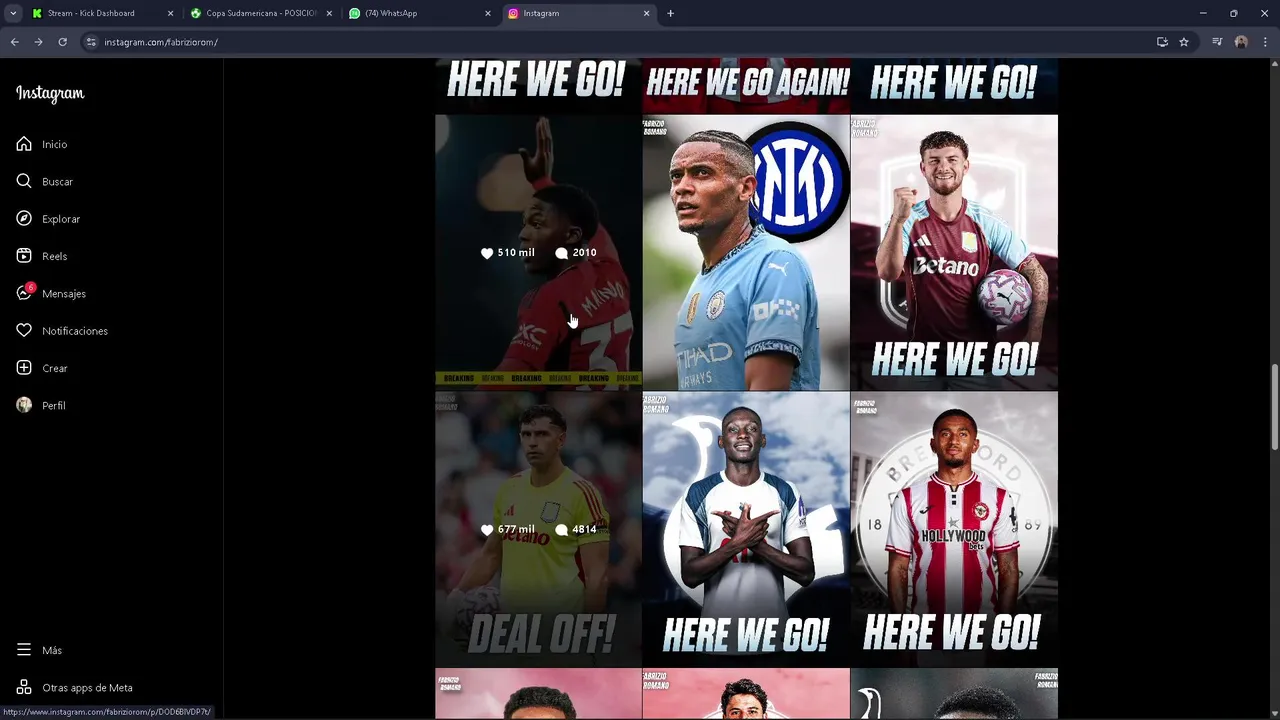Open Mensajes icon with notification badge

point(24,293)
